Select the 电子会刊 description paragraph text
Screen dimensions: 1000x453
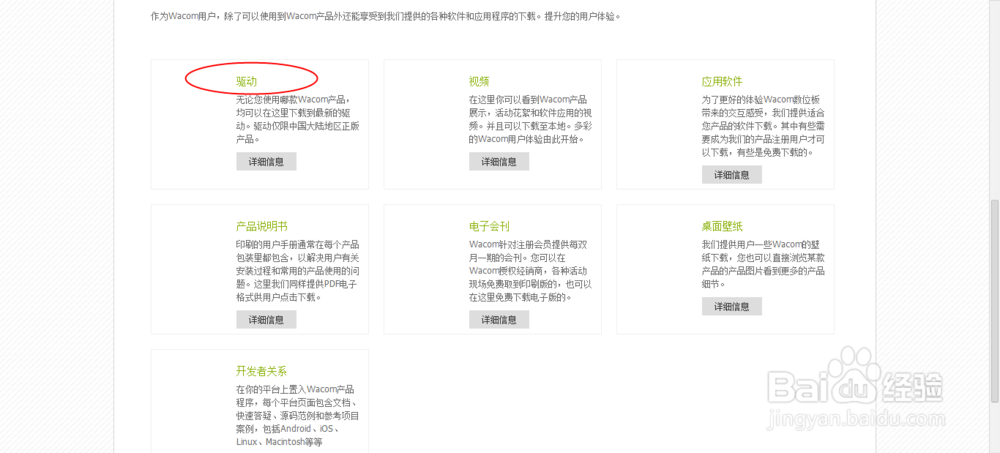click(x=531, y=271)
